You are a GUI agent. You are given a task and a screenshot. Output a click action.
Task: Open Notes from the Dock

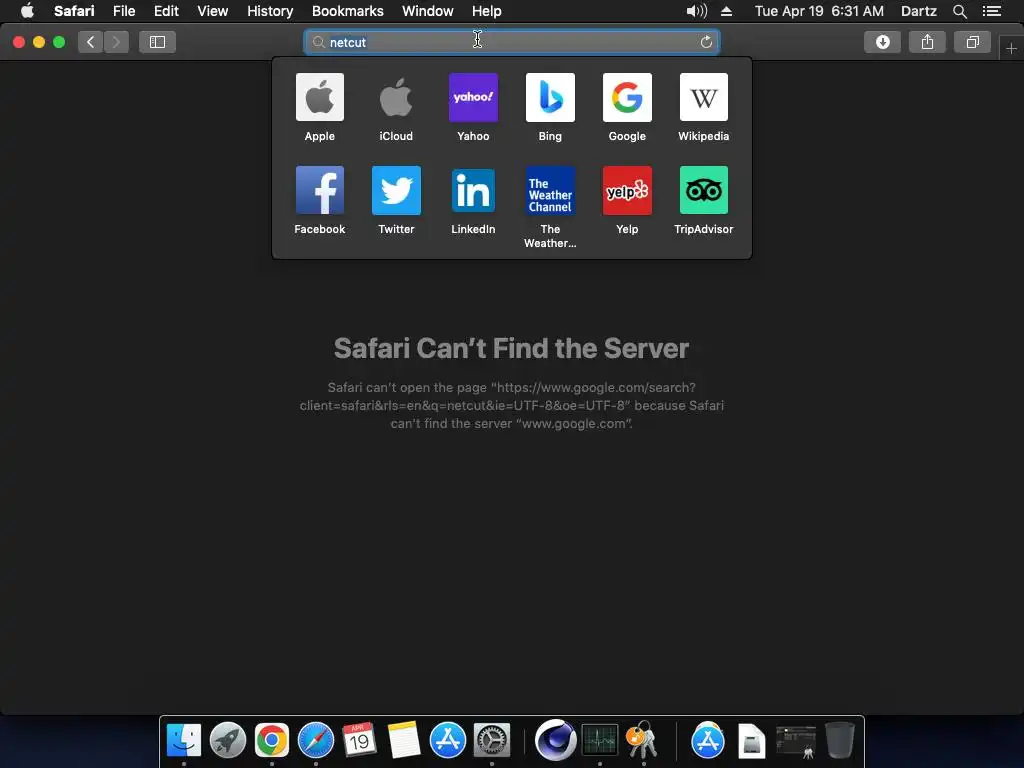(x=404, y=740)
